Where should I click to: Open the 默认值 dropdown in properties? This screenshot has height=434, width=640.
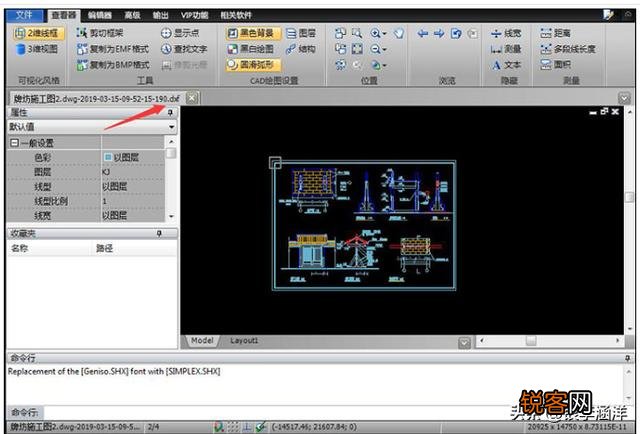[x=171, y=127]
